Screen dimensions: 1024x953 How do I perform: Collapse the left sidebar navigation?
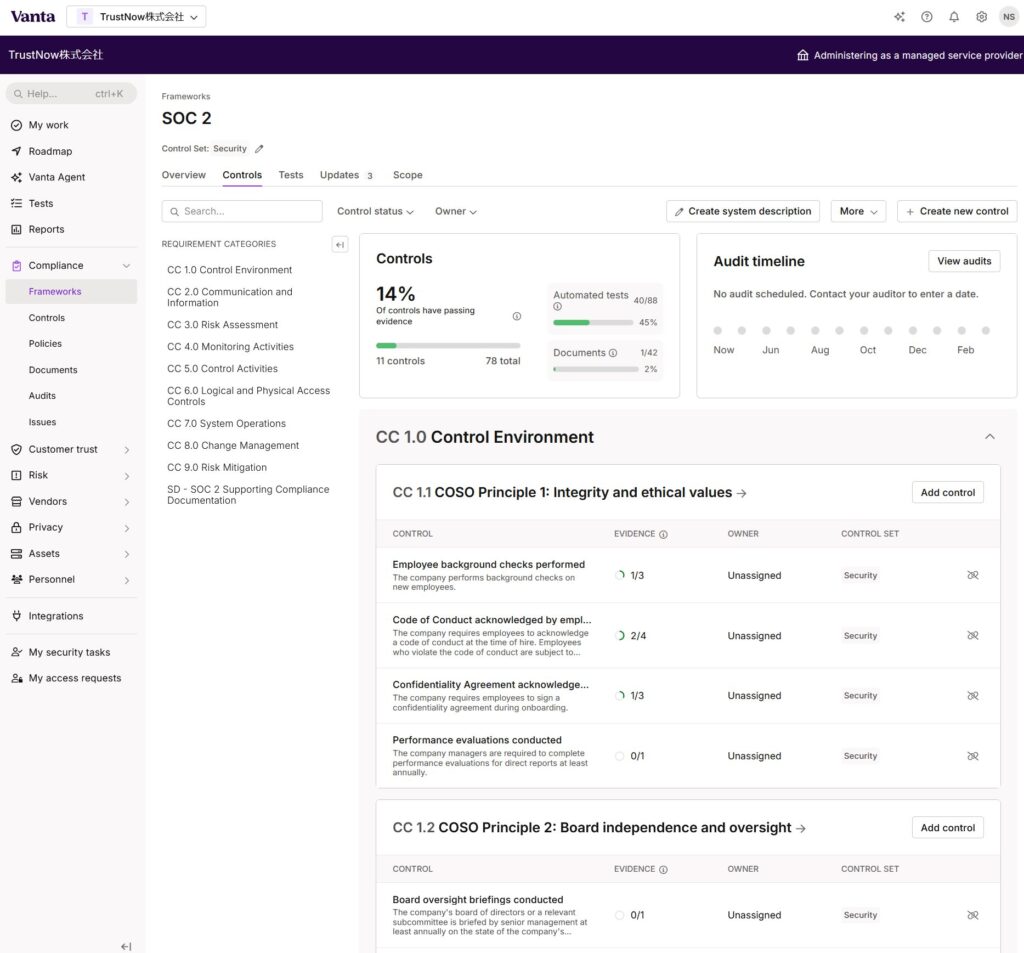coord(126,946)
